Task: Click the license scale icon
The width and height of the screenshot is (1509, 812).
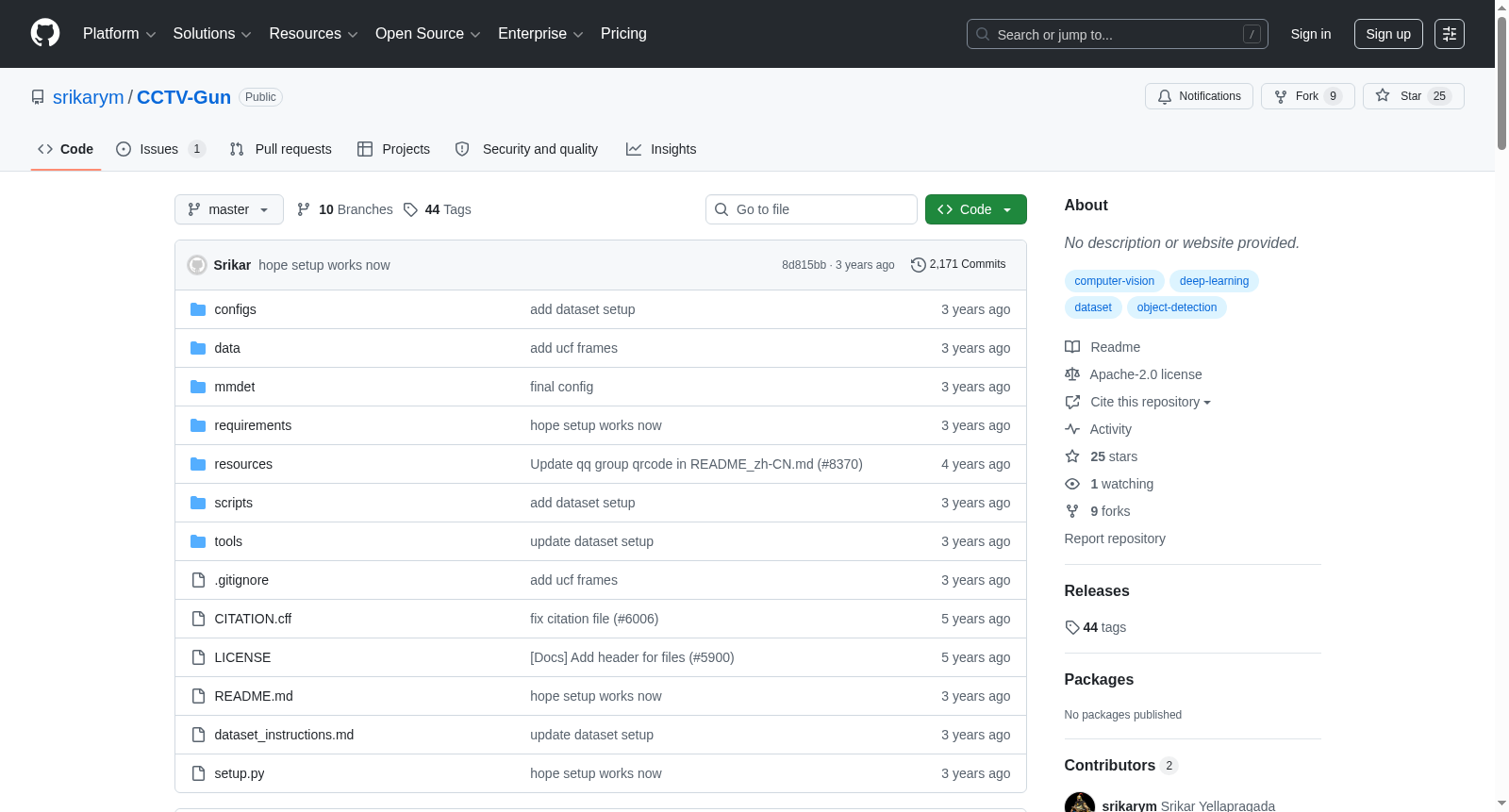Action: pyautogui.click(x=1072, y=374)
